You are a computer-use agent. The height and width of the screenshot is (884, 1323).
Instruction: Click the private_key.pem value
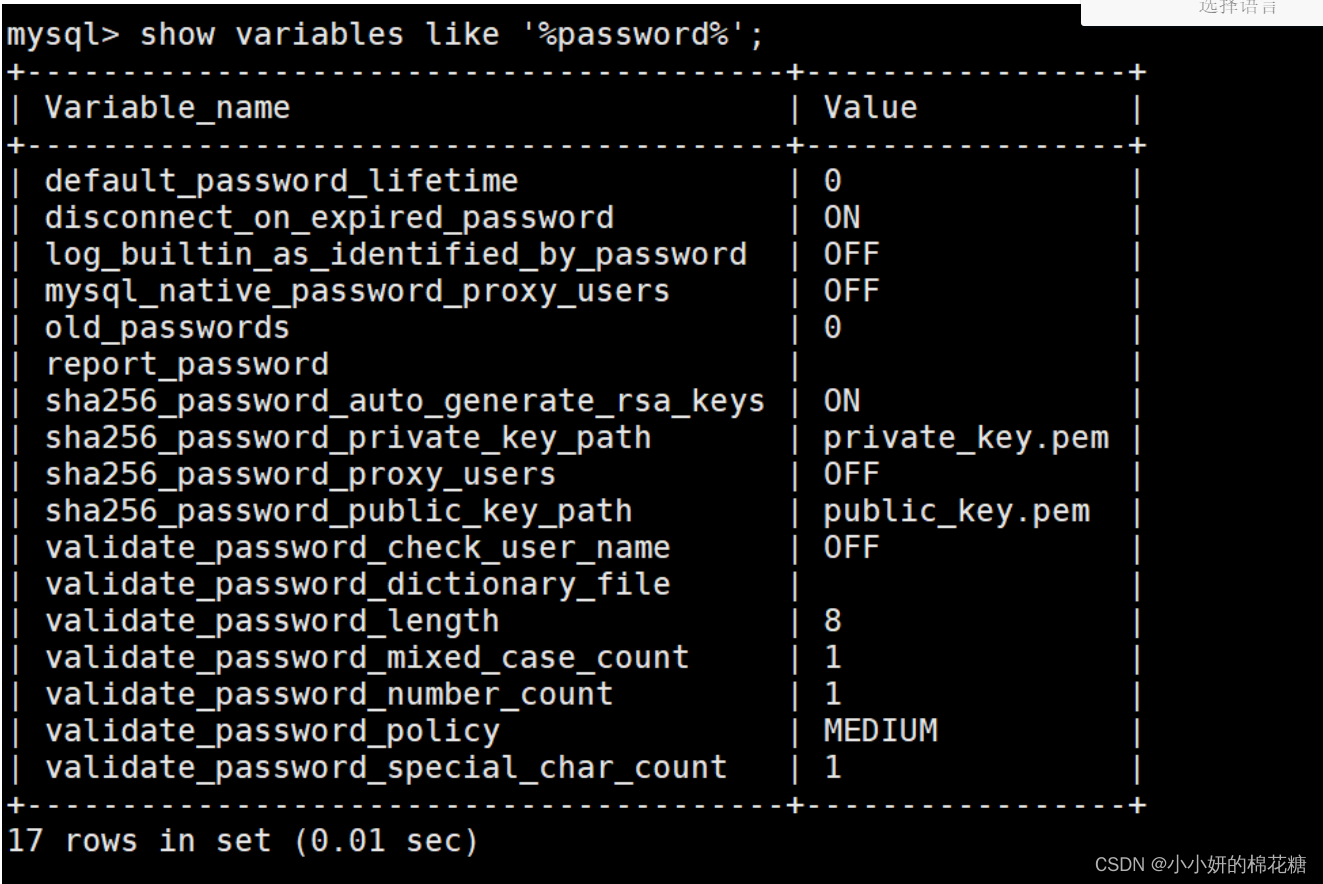966,438
